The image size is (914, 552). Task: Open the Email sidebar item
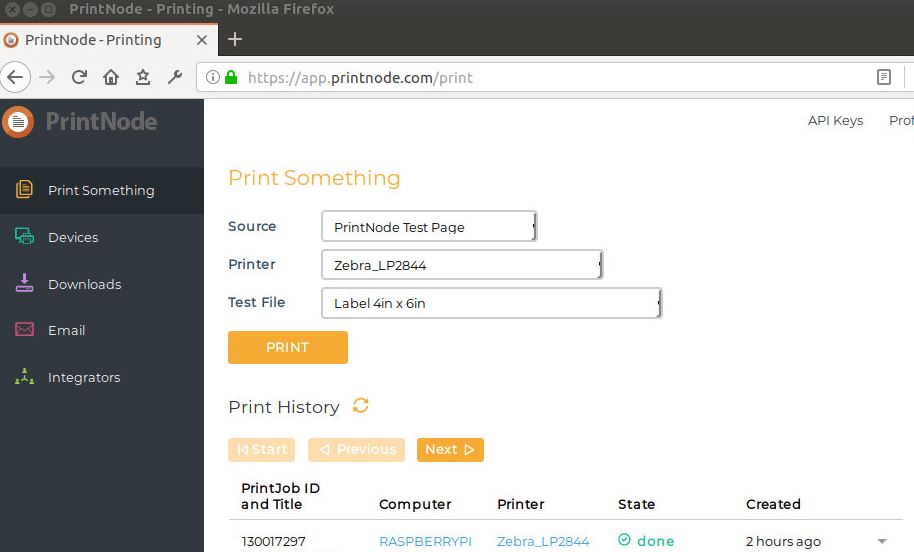(66, 331)
